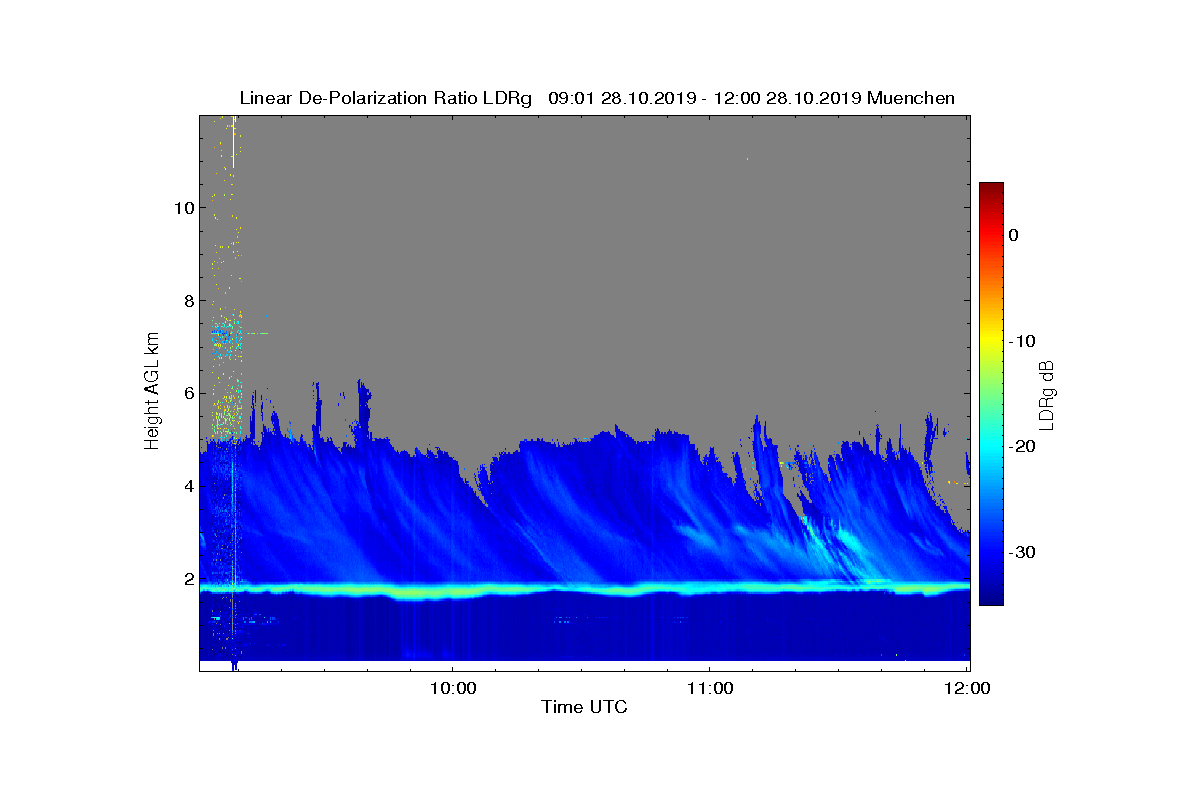1200x800 pixels.
Task: Click the height tick label 10
Action: (x=182, y=208)
